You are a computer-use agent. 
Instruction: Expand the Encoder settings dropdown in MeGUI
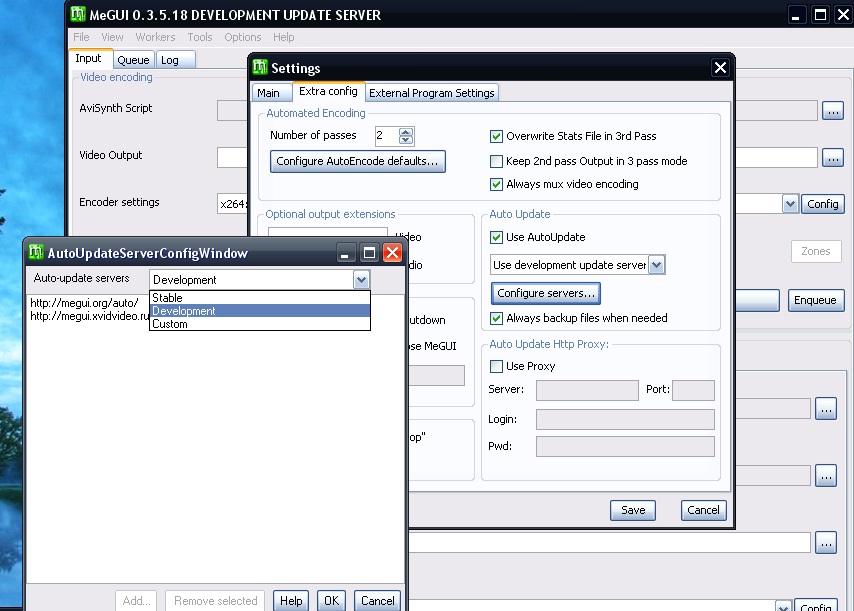790,204
